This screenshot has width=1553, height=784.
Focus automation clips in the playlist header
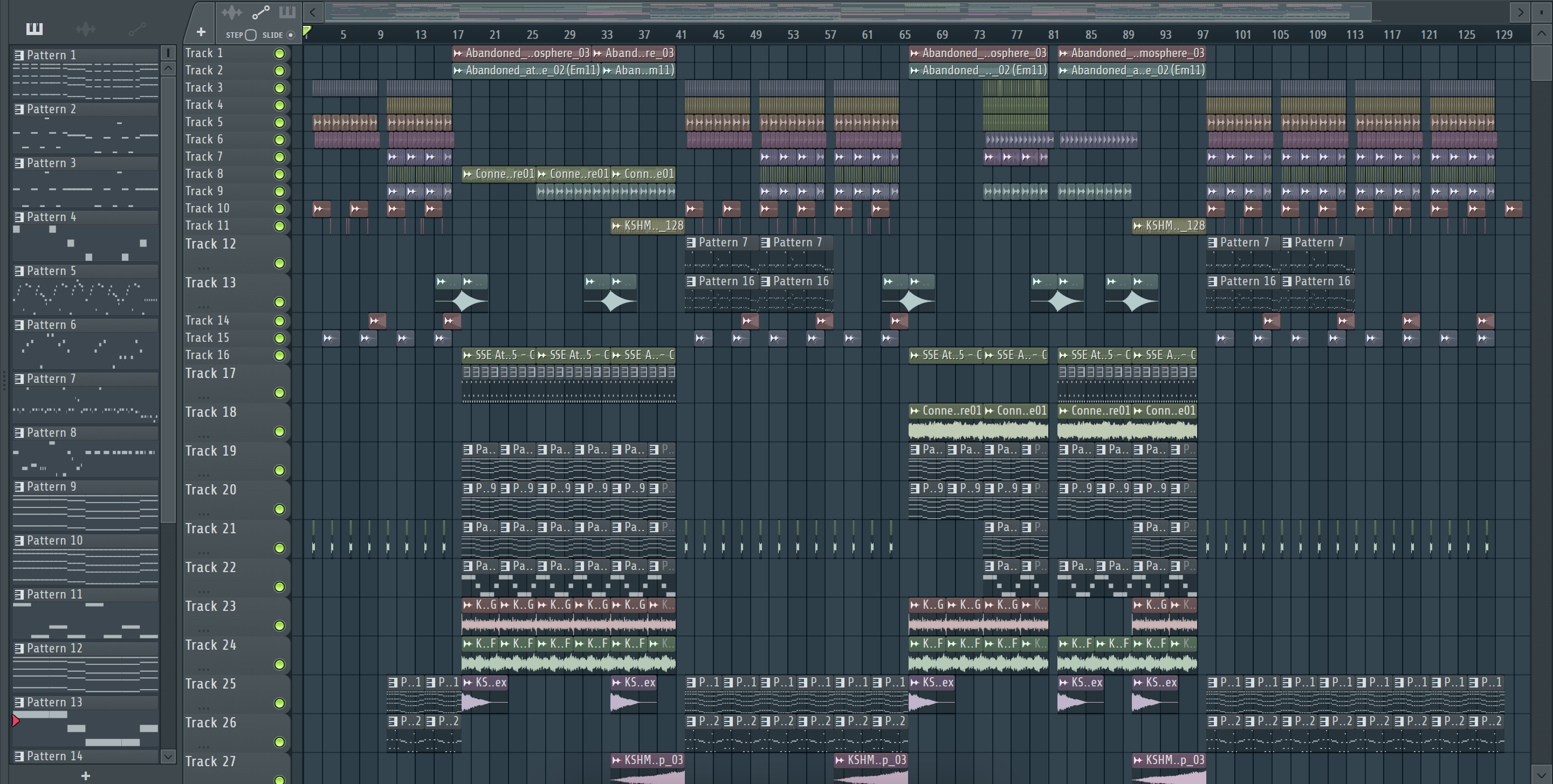point(260,12)
